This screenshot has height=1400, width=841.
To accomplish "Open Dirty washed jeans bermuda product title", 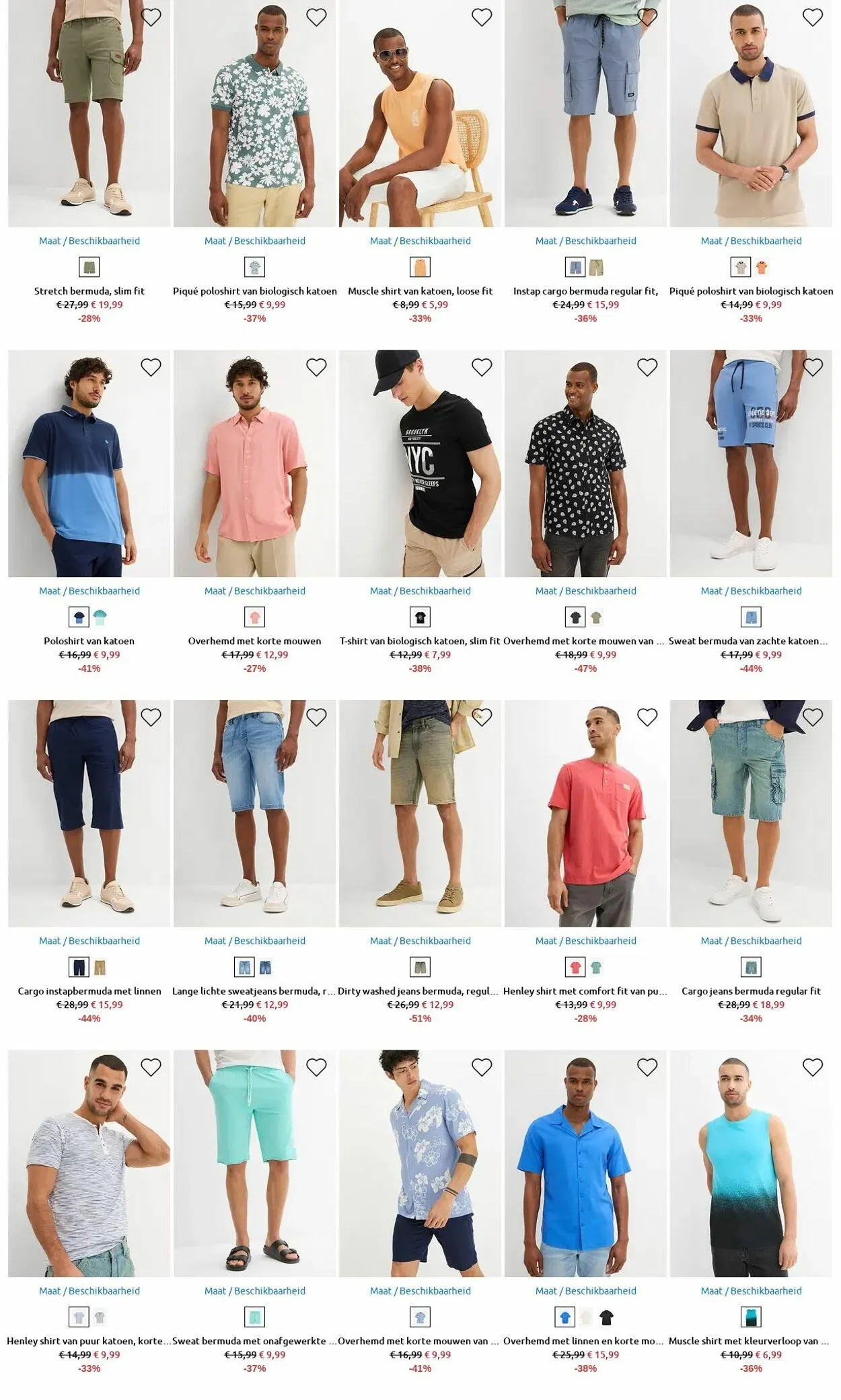I will (418, 991).
